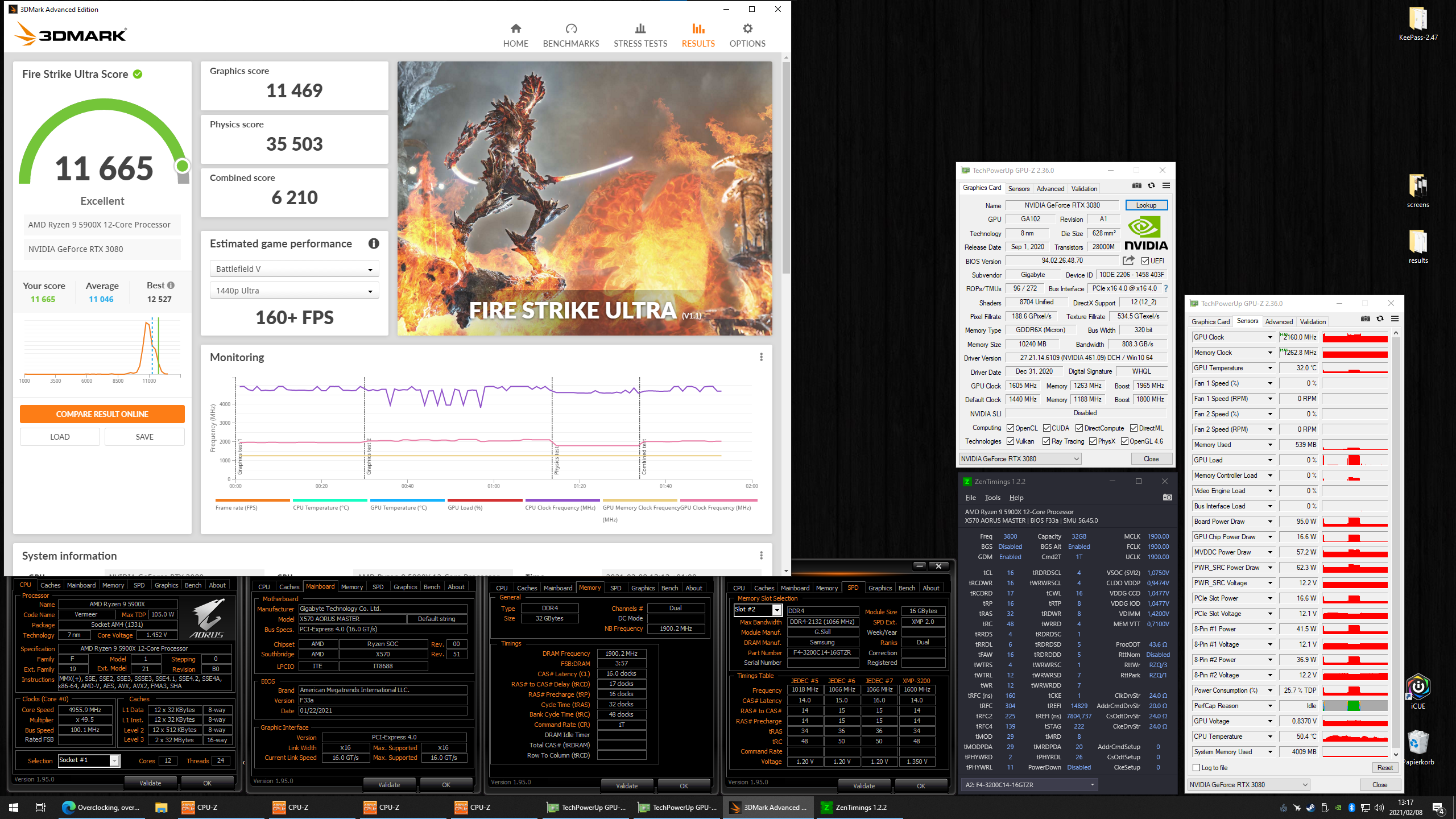Toggle the PhysX checkbox in GPU-Z
Screen dimensions: 1456x819
(1093, 441)
